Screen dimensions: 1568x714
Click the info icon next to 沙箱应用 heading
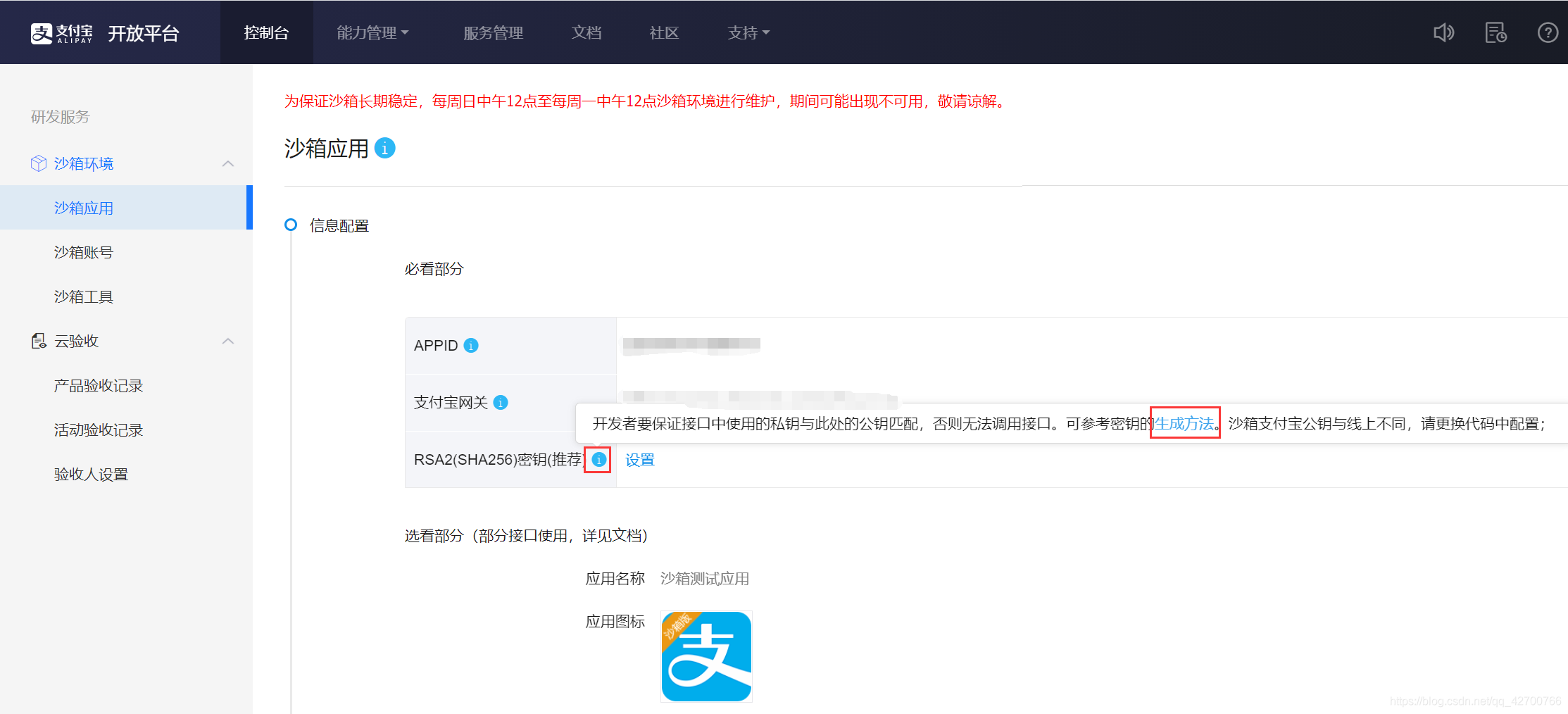[384, 148]
